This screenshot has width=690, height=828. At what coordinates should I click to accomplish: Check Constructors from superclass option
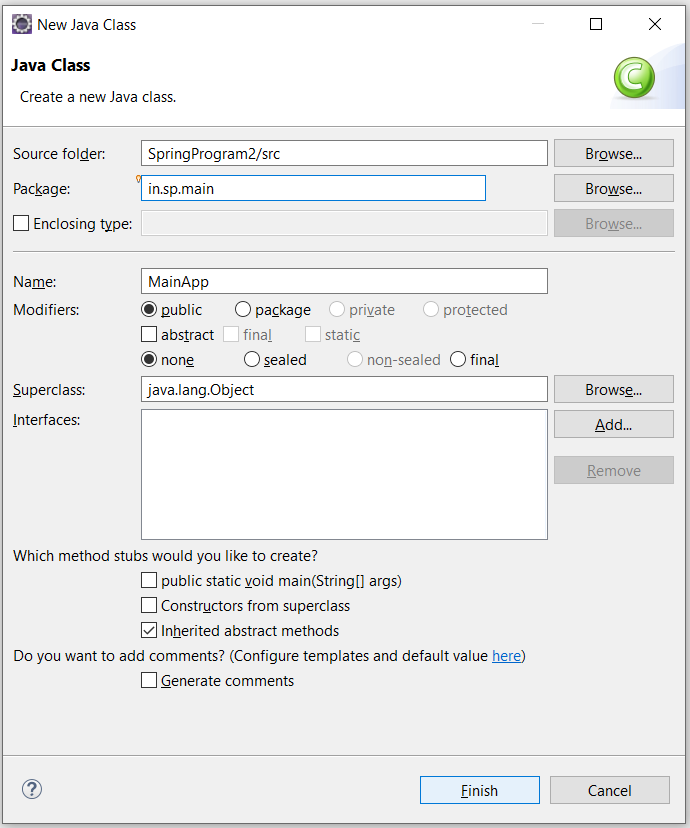point(149,605)
